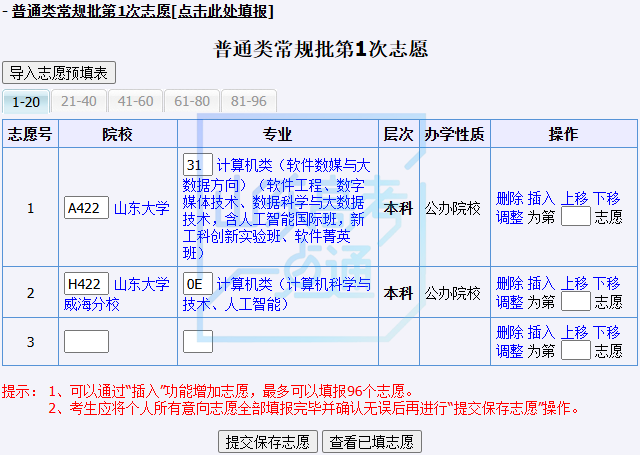This screenshot has width=640, height=455.
Task: Click the 提交保存志愿 button
Action: tap(268, 442)
